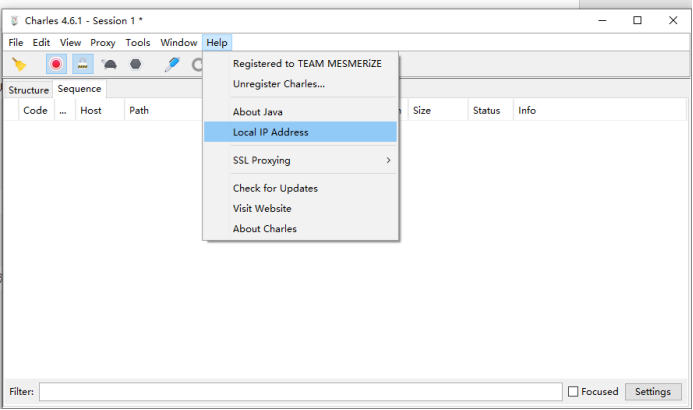
Task: Choose Unregister Charles... from Help menu
Action: click(301, 84)
